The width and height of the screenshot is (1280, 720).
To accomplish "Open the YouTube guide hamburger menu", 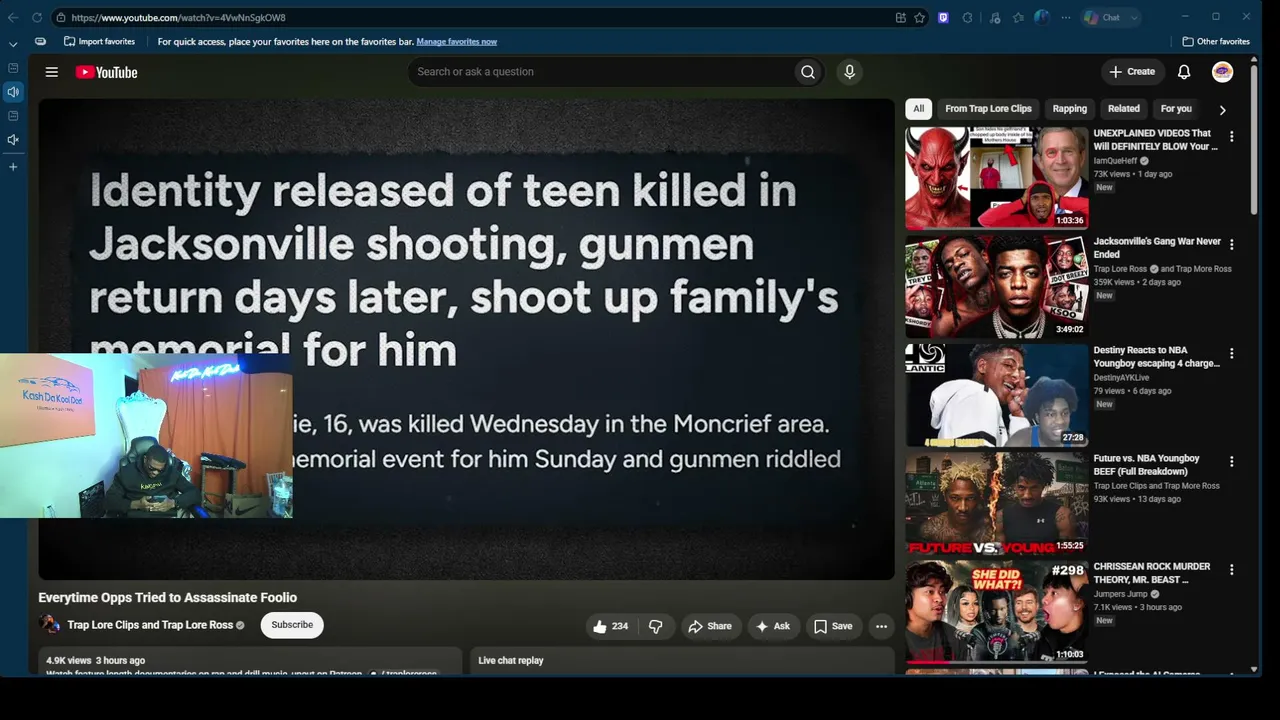I will (x=52, y=72).
